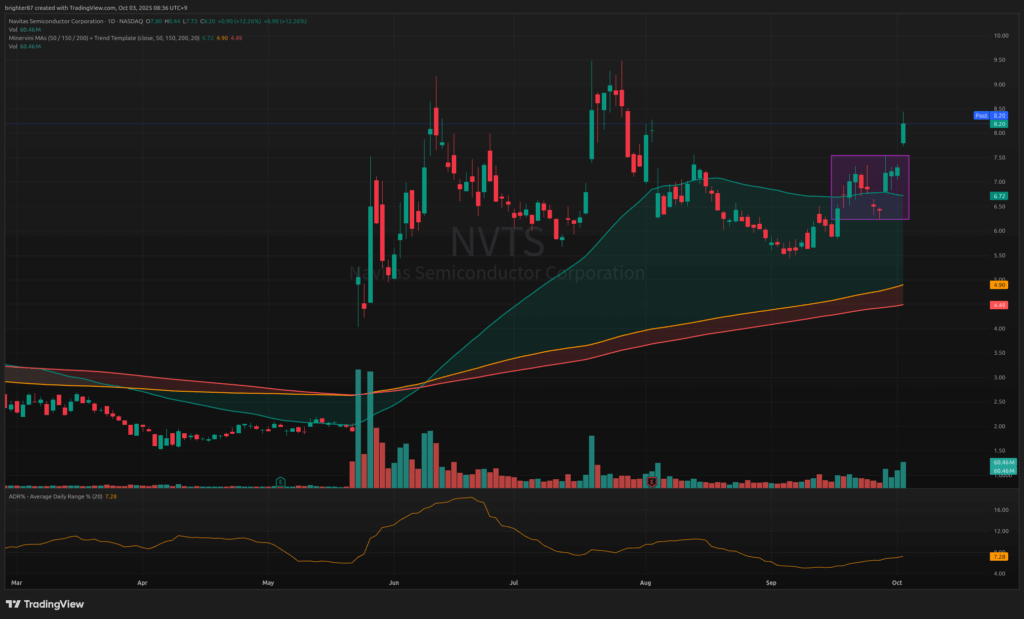Click the latest green candlestick above 8.00
This screenshot has width=1024, height=619.
pyautogui.click(x=903, y=132)
